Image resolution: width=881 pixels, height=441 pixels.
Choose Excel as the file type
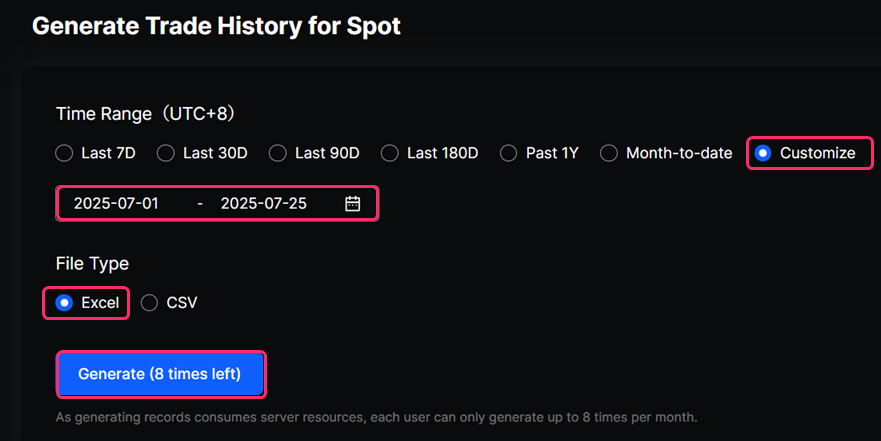pyautogui.click(x=87, y=303)
